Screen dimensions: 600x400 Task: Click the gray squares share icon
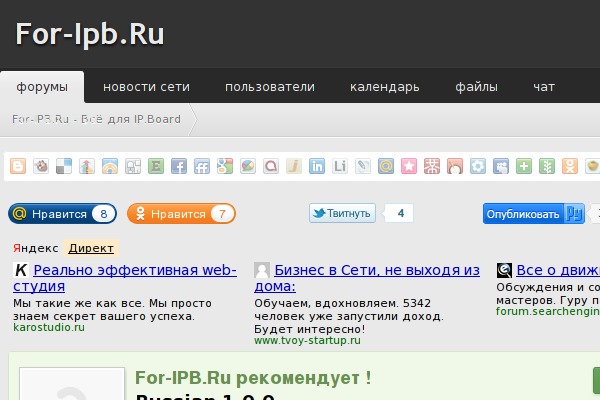[x=133, y=167]
